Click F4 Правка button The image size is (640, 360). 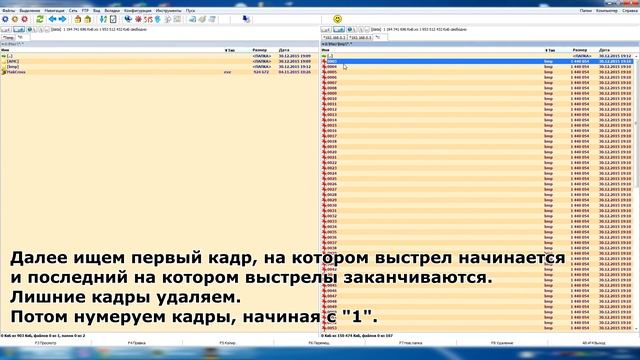coord(137,343)
